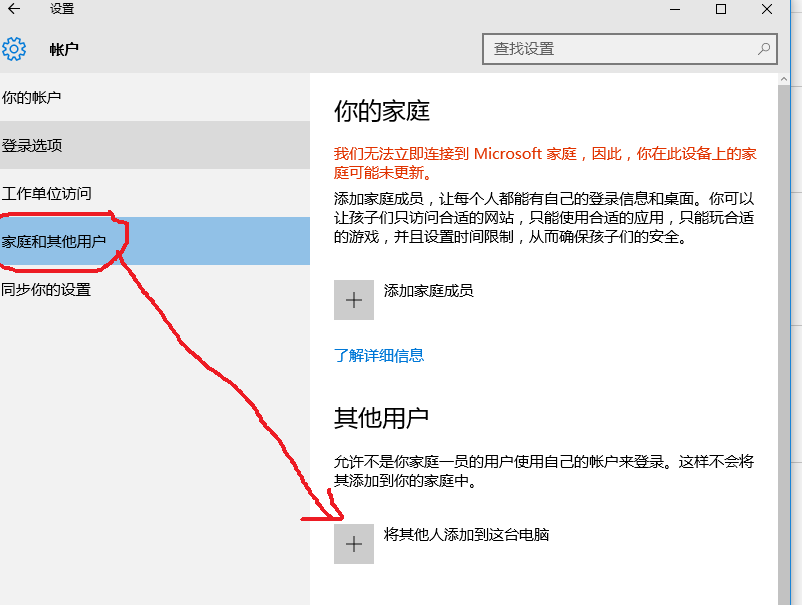Open 工作单位访问 settings
802x605 pixels.
46,193
